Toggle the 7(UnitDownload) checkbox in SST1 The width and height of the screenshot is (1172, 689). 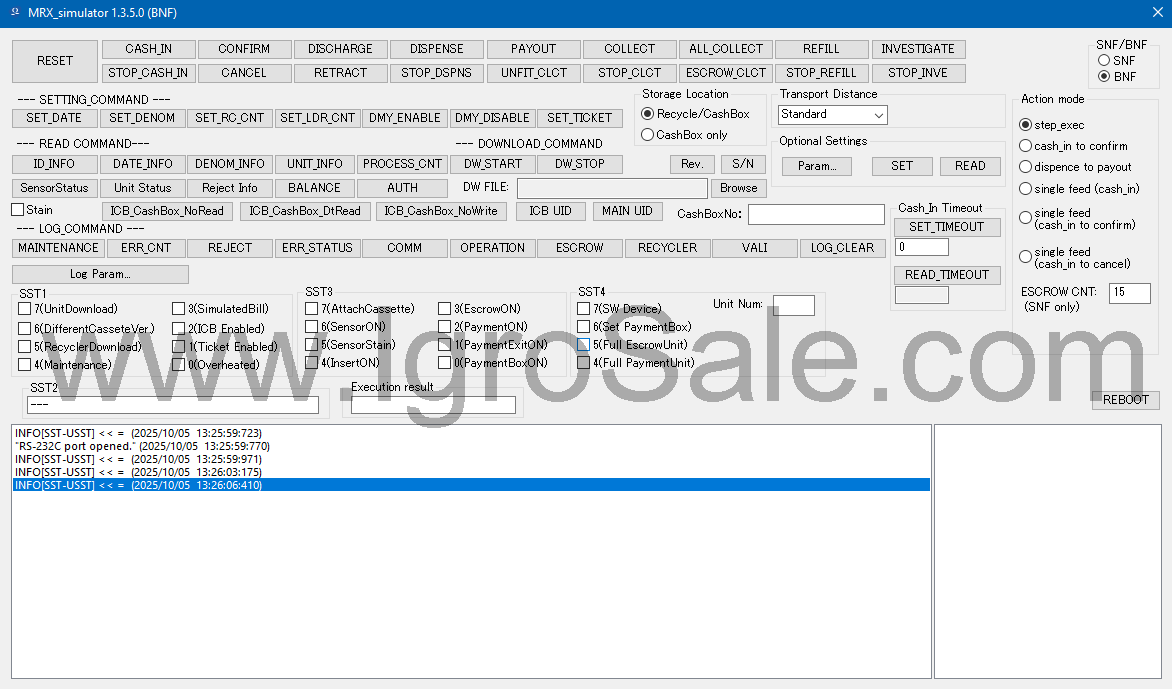point(25,309)
